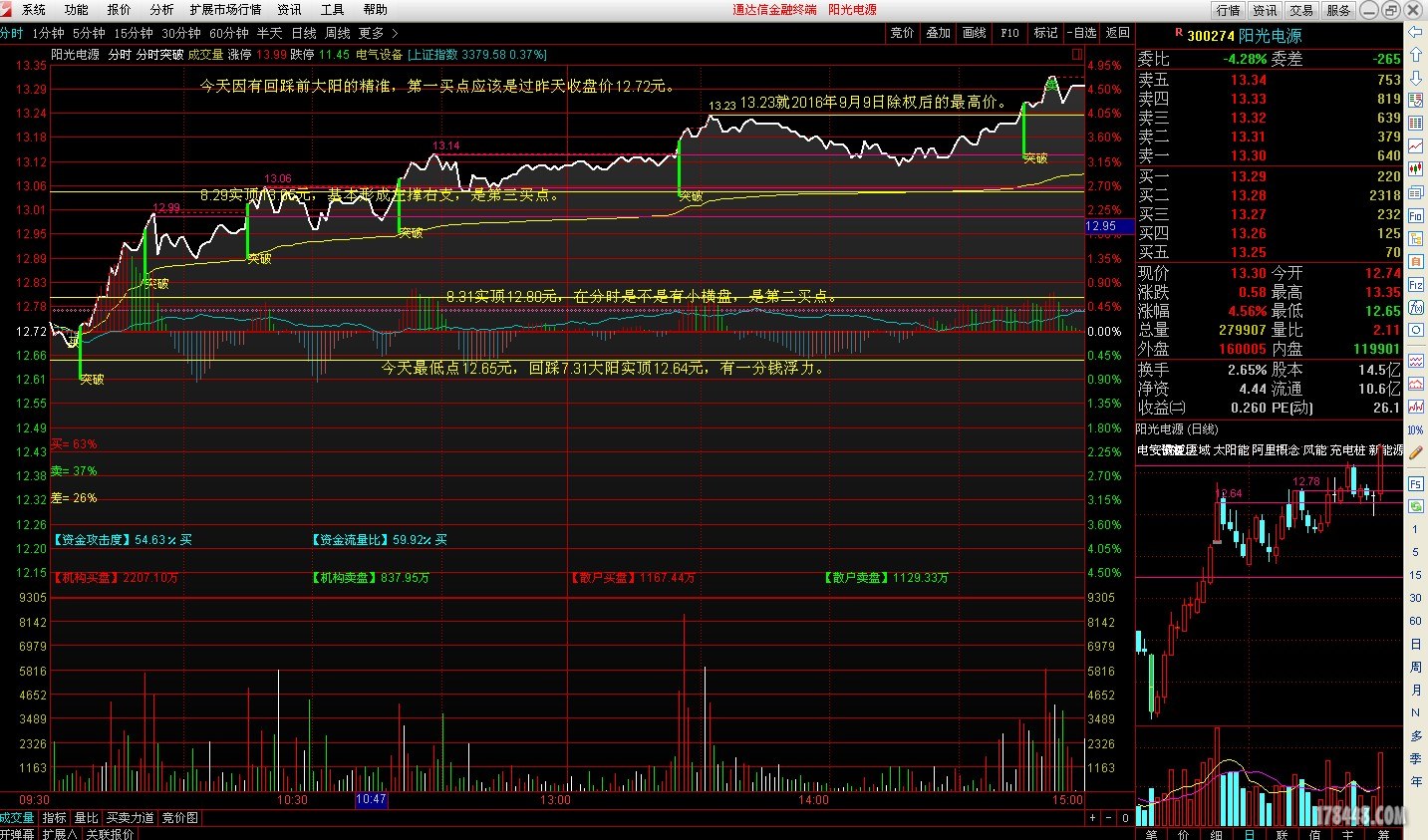The width and height of the screenshot is (1428, 840).
Task: Click the square circle icon in sidebar
Action: [1415, 330]
